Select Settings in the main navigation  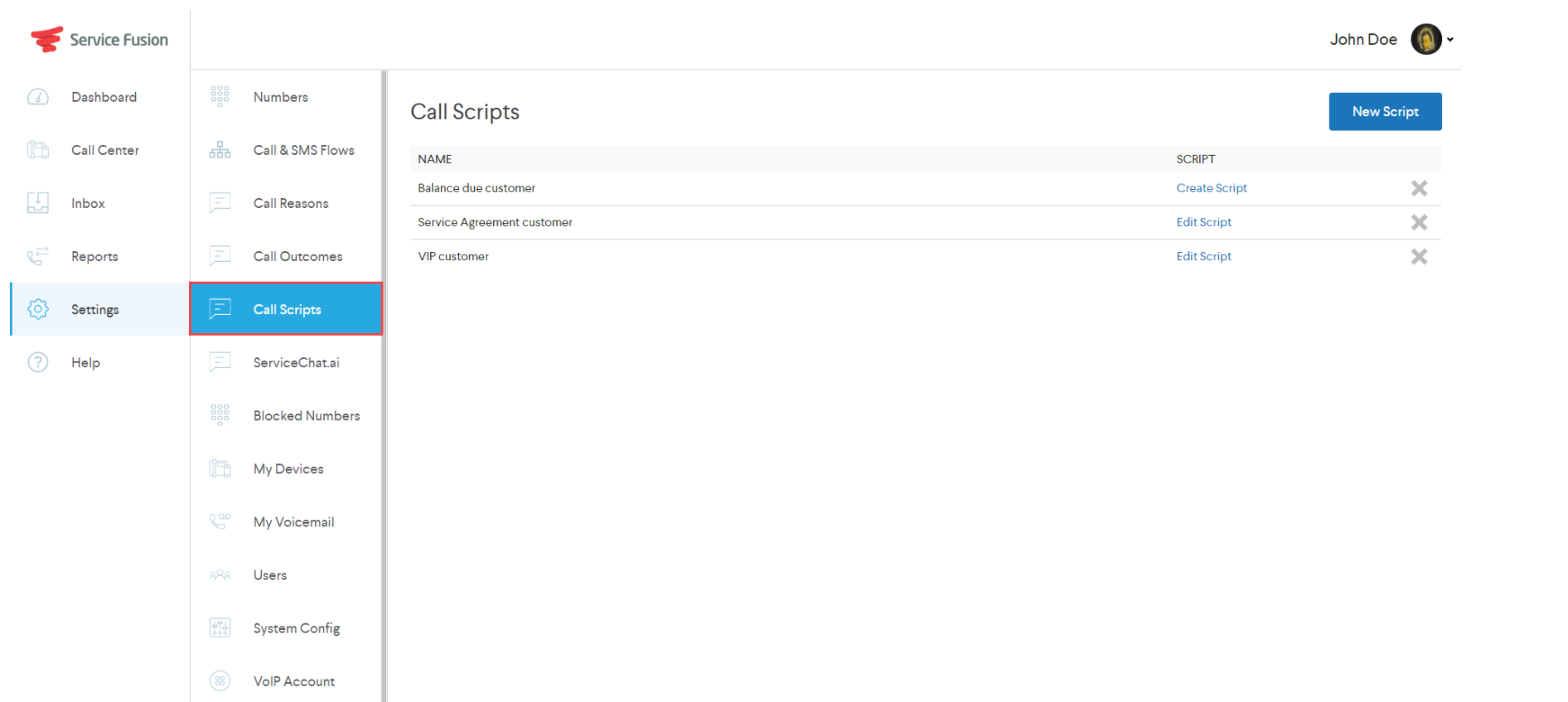point(99,309)
